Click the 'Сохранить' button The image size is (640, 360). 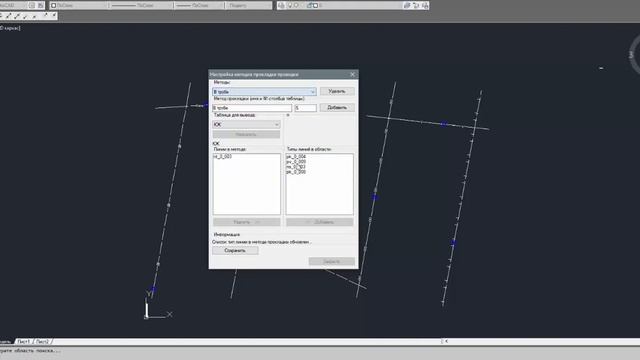(x=235, y=251)
